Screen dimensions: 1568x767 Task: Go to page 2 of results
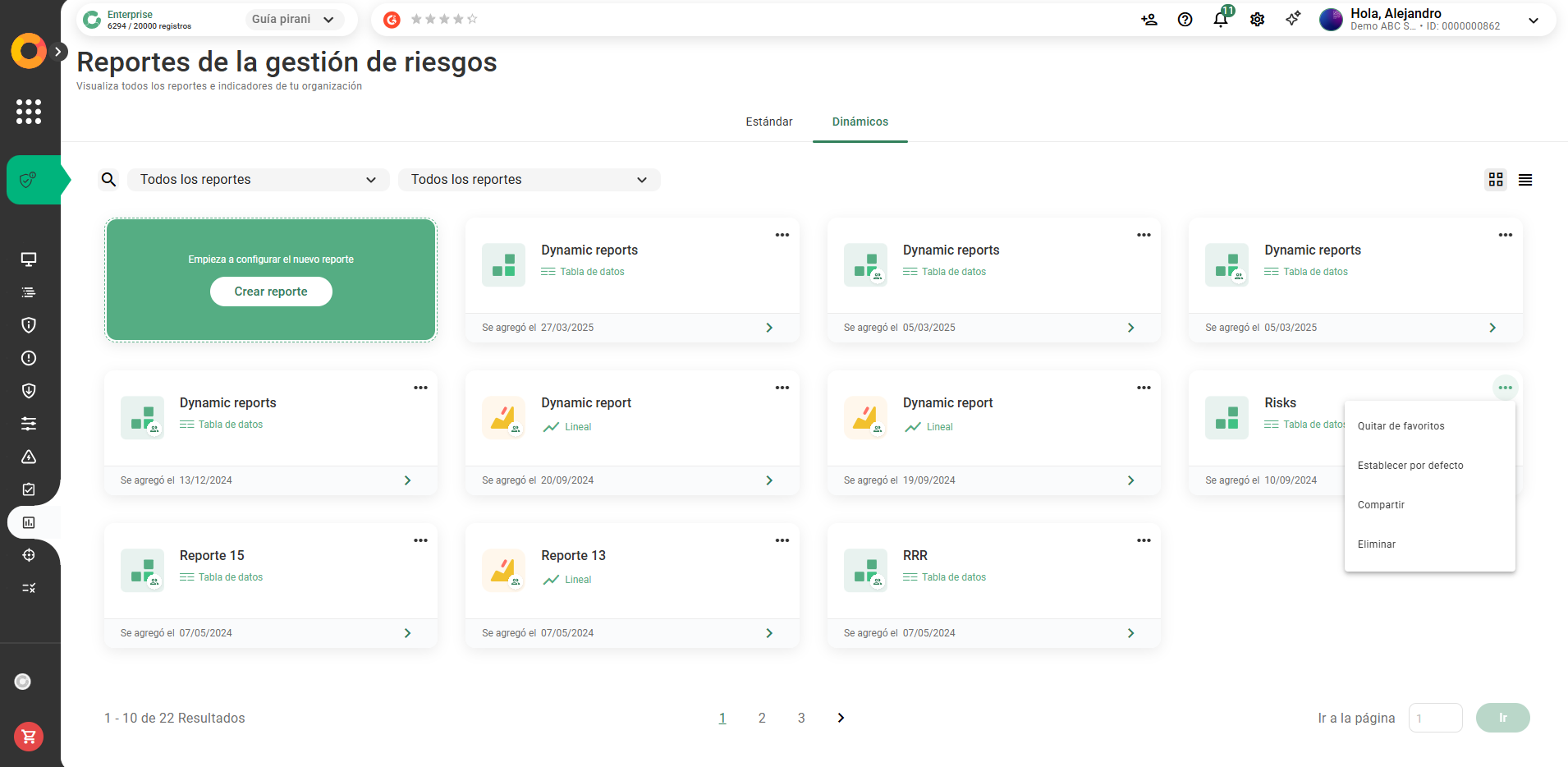(762, 718)
